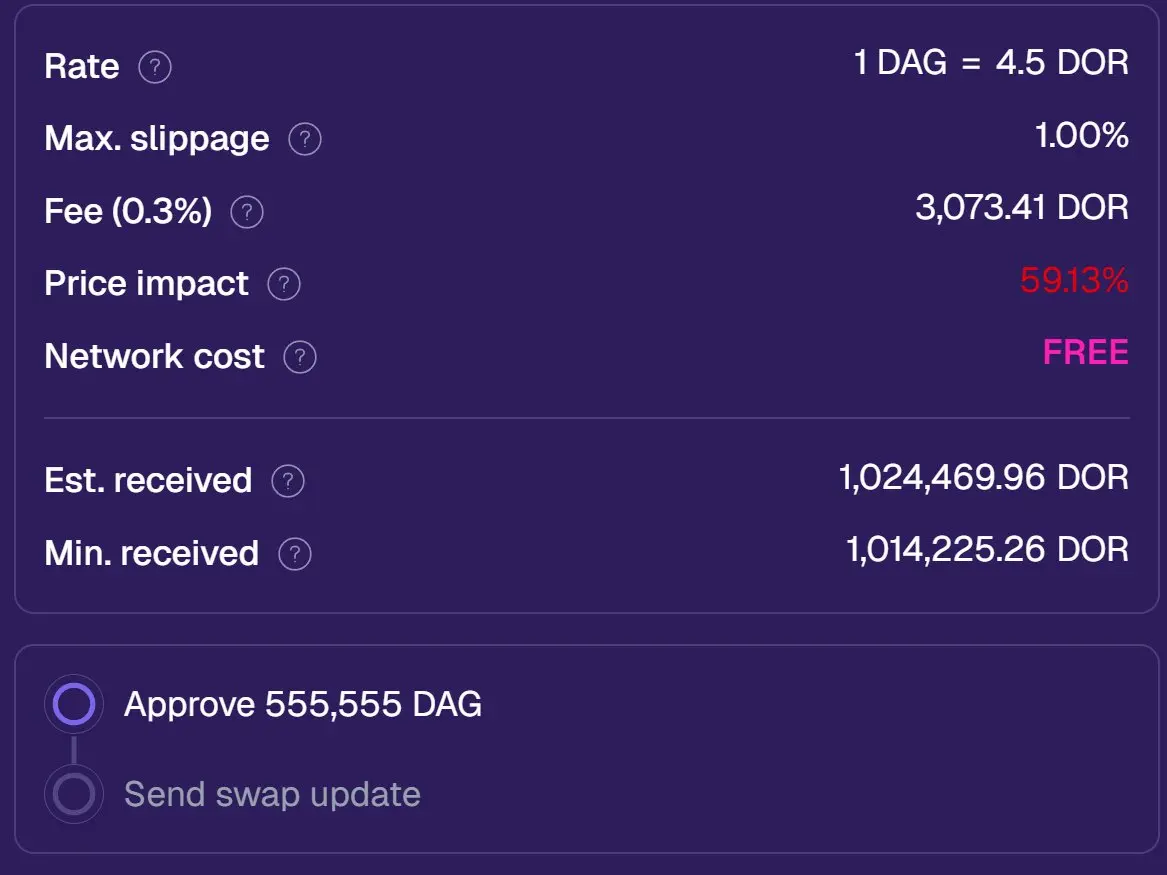
Task: Click the Max. slippage question mark icon
Action: click(x=304, y=139)
